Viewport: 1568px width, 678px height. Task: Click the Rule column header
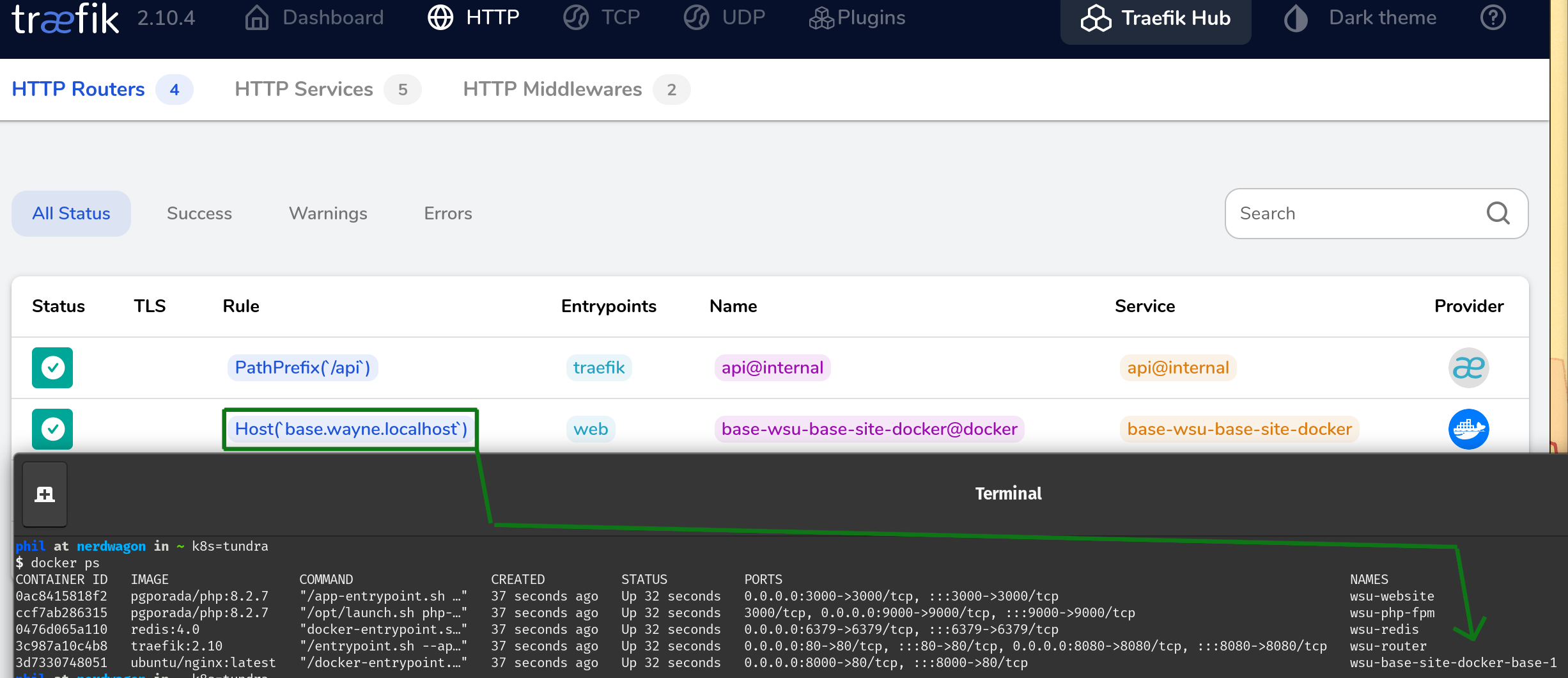pos(241,306)
